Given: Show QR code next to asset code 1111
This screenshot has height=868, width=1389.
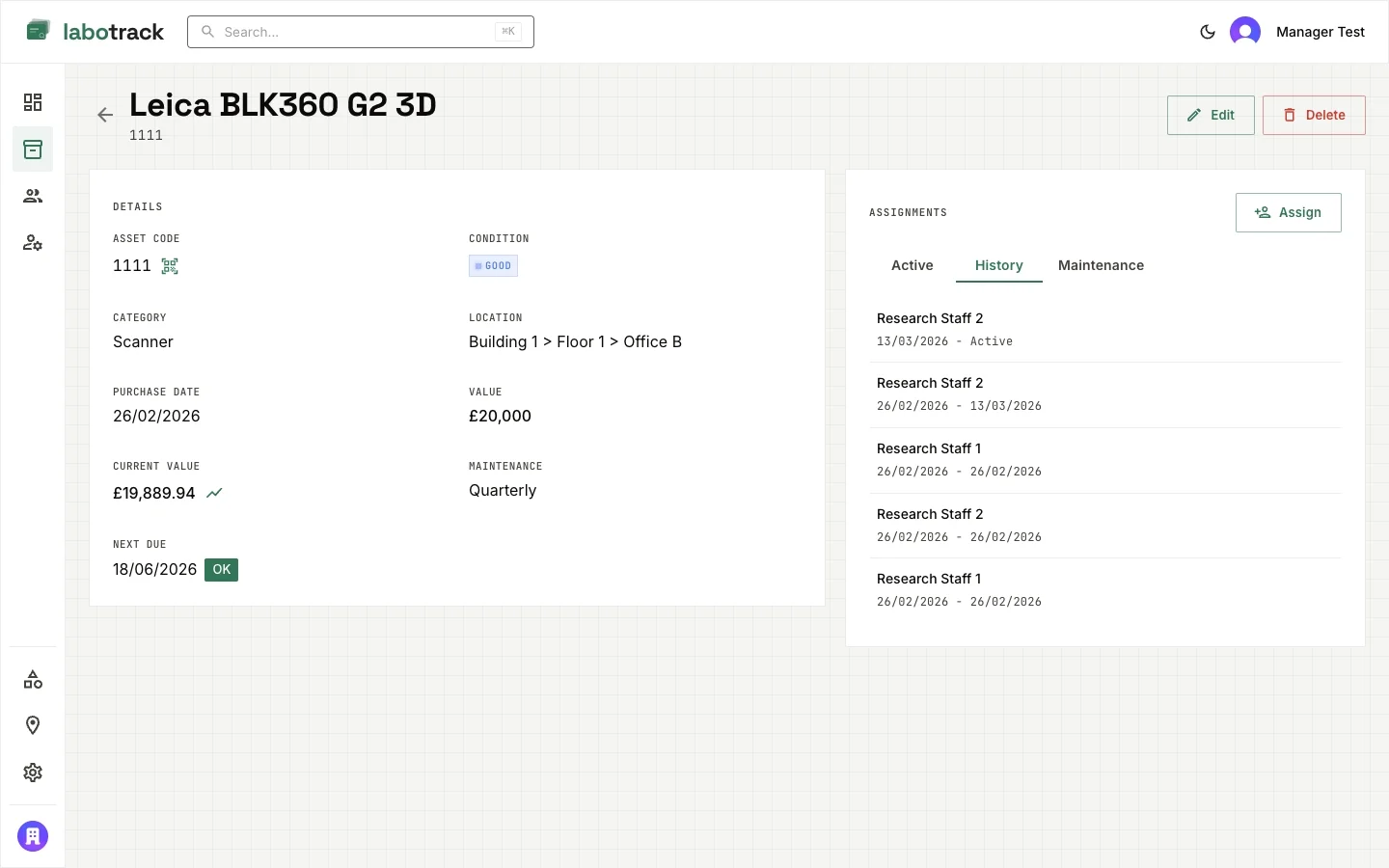Looking at the screenshot, I should [x=170, y=266].
